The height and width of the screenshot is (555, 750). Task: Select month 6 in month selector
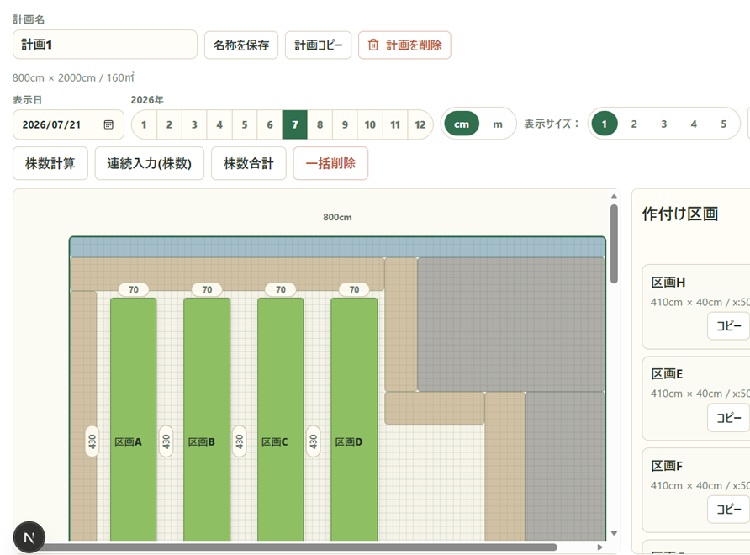click(270, 125)
